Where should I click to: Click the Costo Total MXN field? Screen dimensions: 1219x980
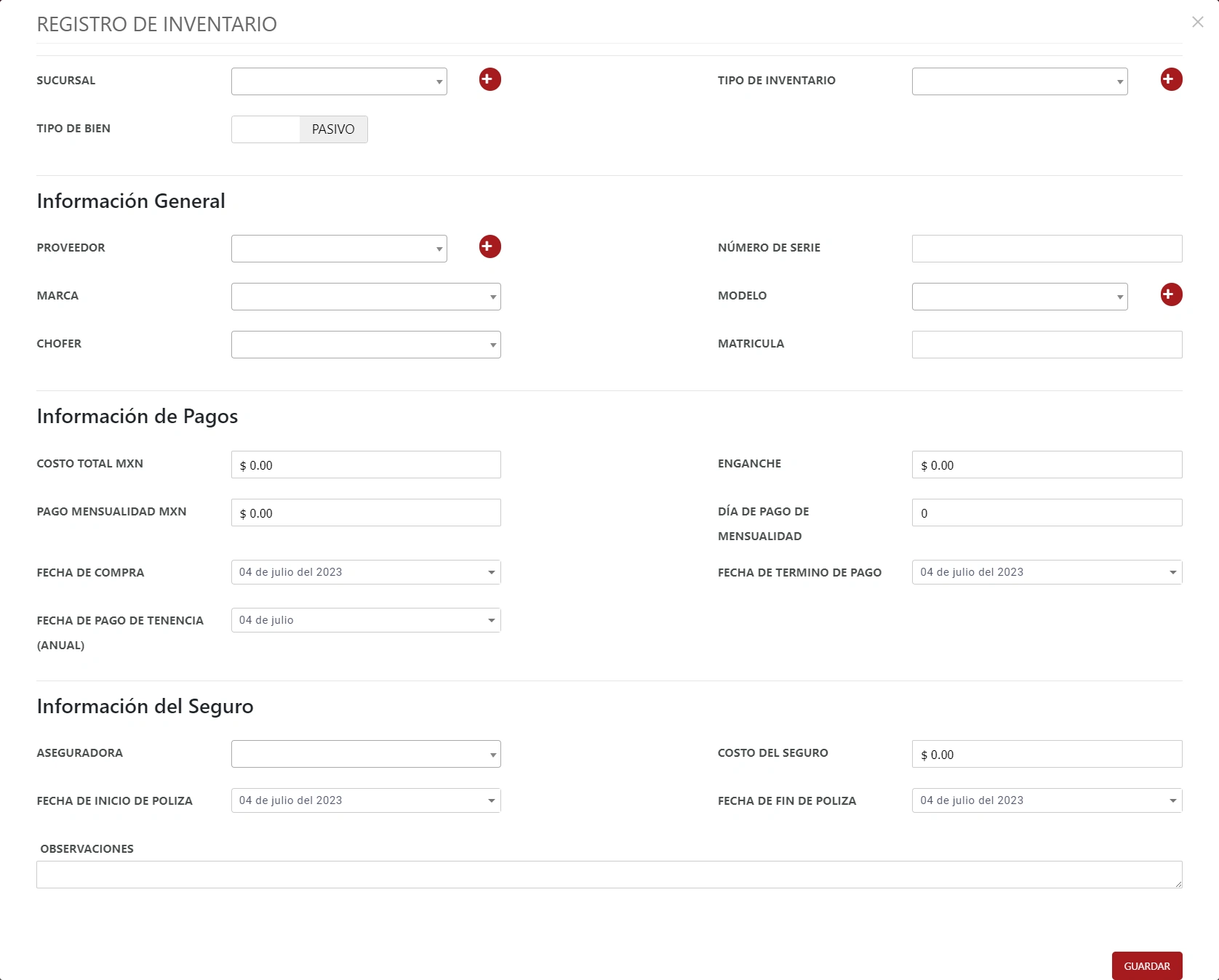coord(366,465)
